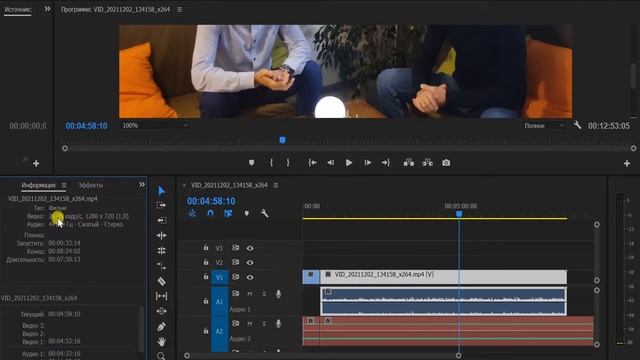
Task: Open Program monitor wrench settings
Action: (x=577, y=125)
